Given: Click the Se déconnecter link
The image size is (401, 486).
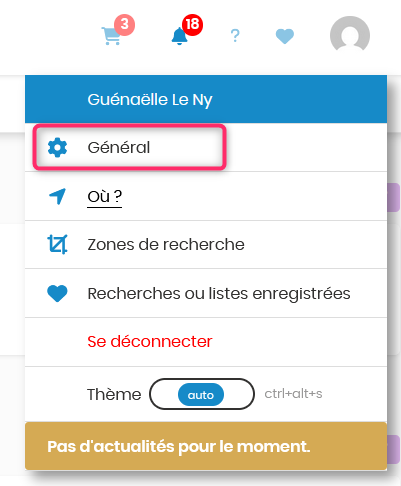Looking at the screenshot, I should coord(150,341).
